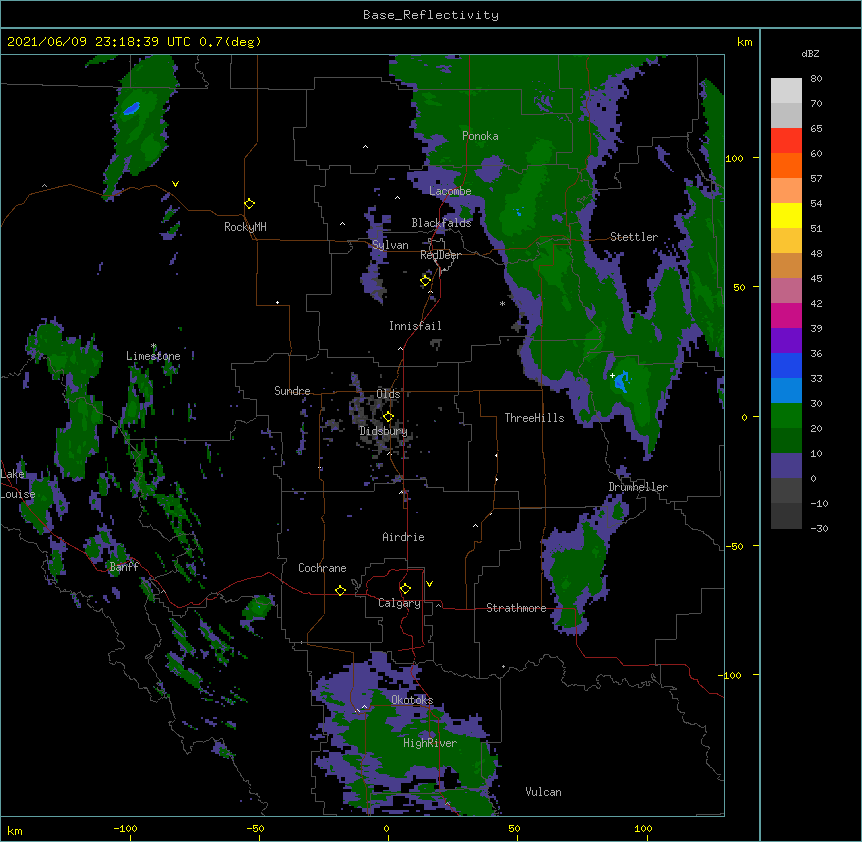Click the Lake Louise label
The image size is (862, 842).
click(x=16, y=484)
